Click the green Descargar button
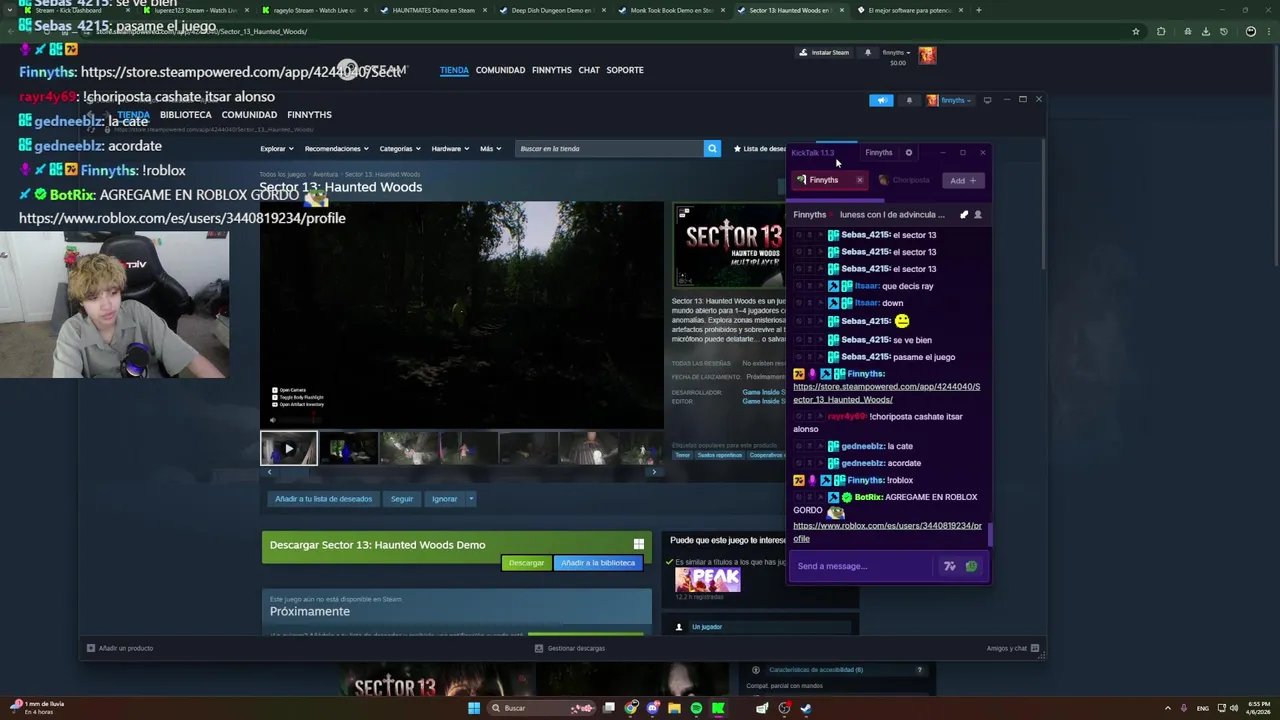The height and width of the screenshot is (720, 1280). (x=526, y=563)
